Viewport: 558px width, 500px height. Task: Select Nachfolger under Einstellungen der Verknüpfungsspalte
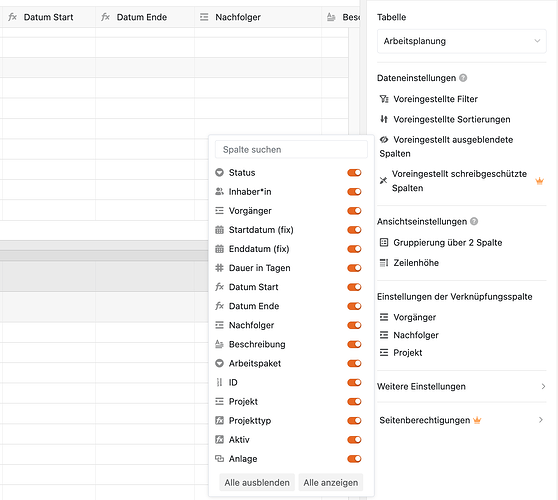tap(416, 335)
